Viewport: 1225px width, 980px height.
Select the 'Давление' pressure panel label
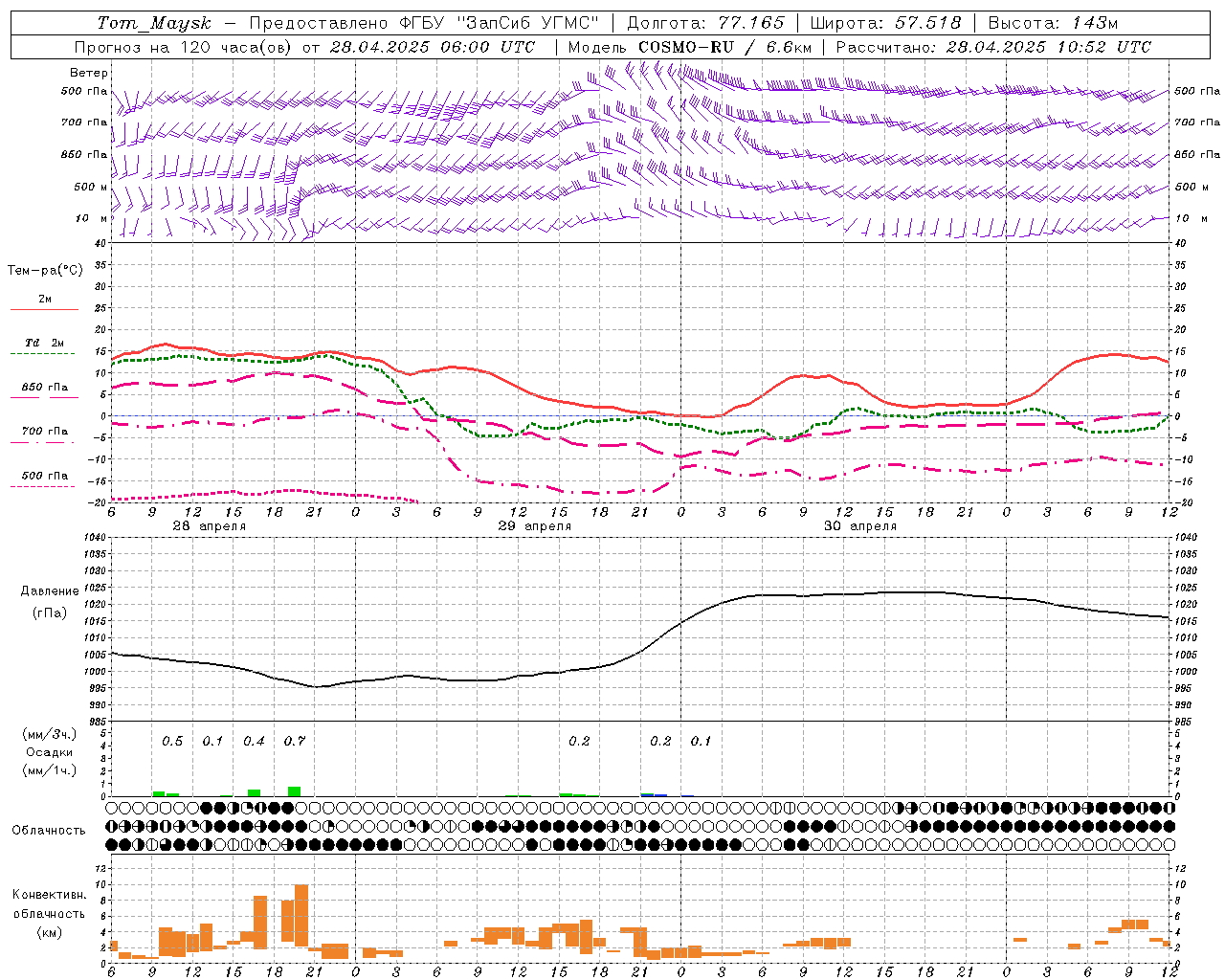pos(49,591)
